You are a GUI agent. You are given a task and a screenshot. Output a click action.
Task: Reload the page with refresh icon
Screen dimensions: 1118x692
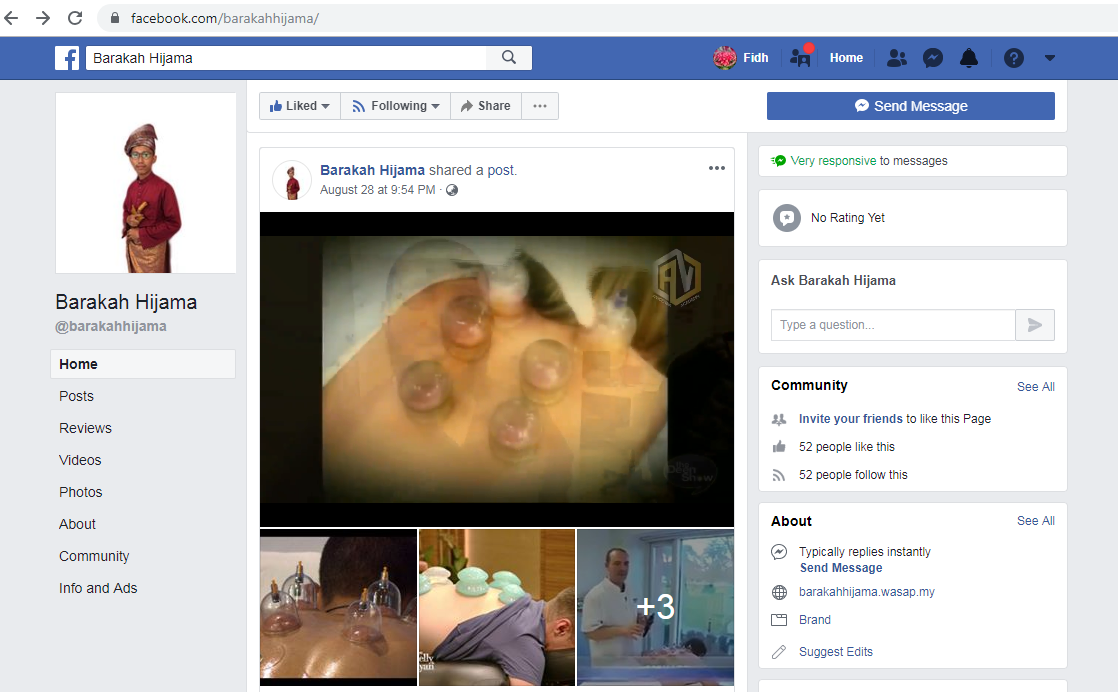[75, 18]
